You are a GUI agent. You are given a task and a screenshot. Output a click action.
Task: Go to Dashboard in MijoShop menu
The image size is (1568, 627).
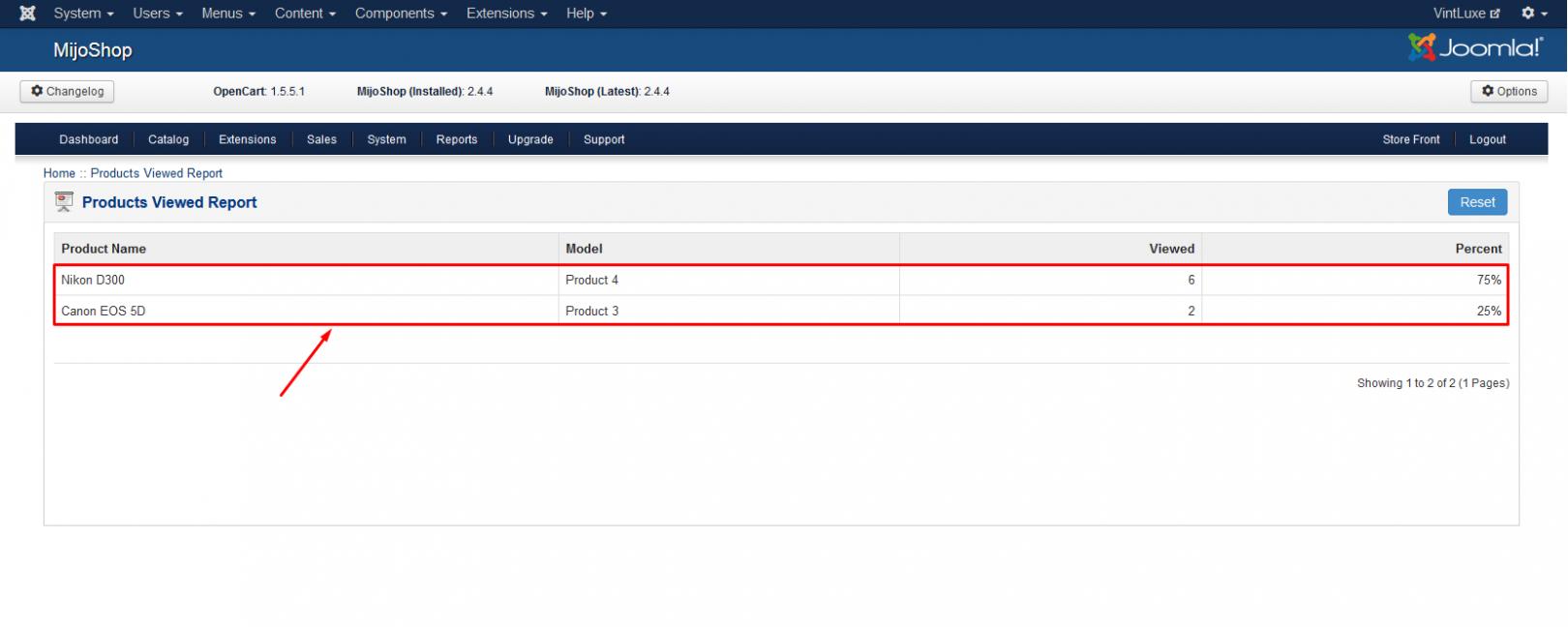89,139
